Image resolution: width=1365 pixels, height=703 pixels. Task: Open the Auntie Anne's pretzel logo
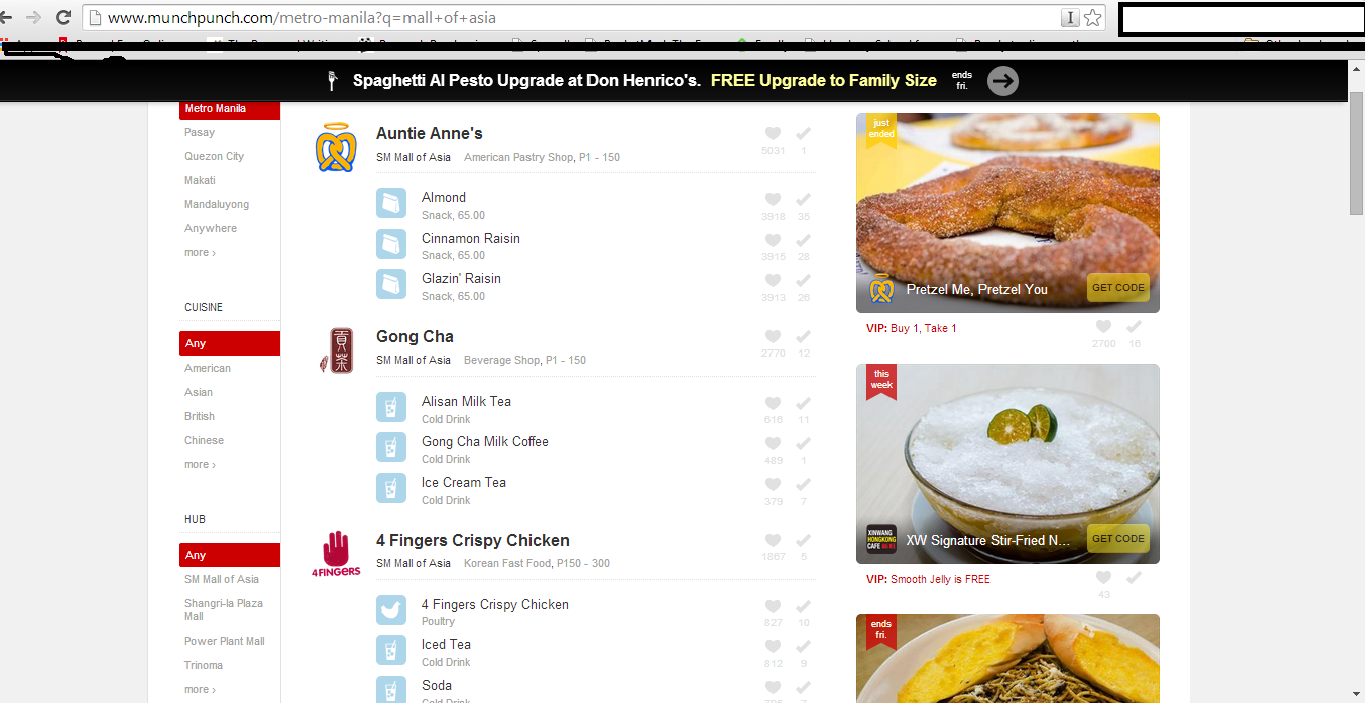[336, 148]
